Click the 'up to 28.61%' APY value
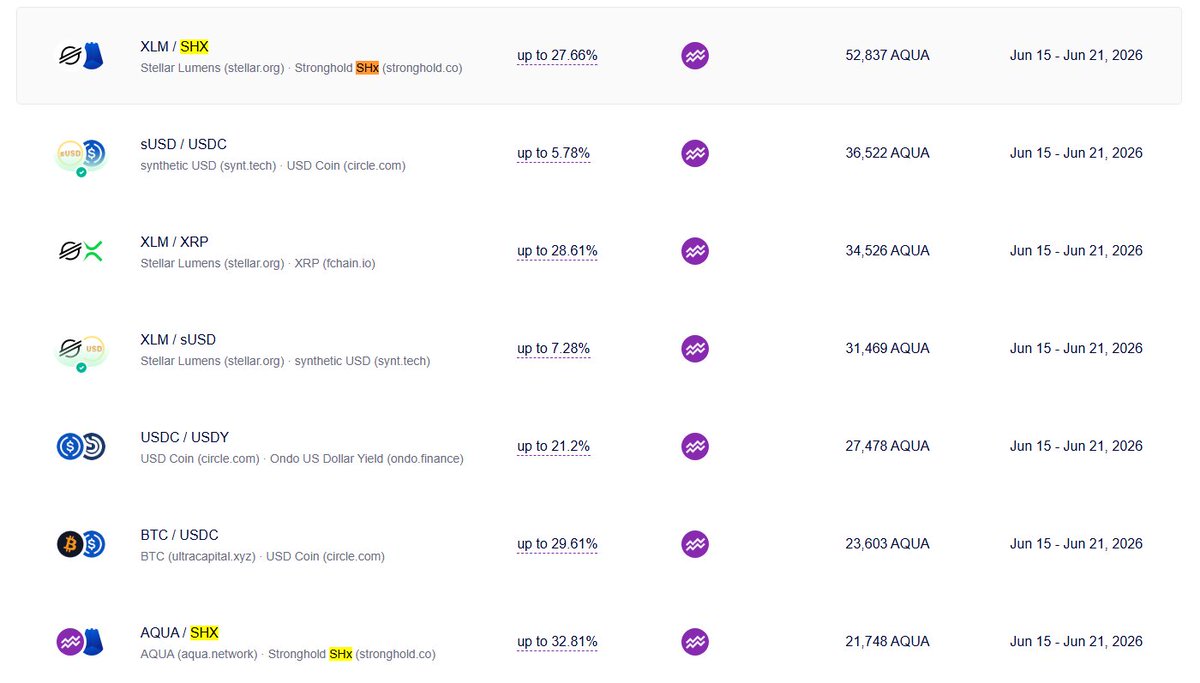The image size is (1200, 683). [557, 251]
